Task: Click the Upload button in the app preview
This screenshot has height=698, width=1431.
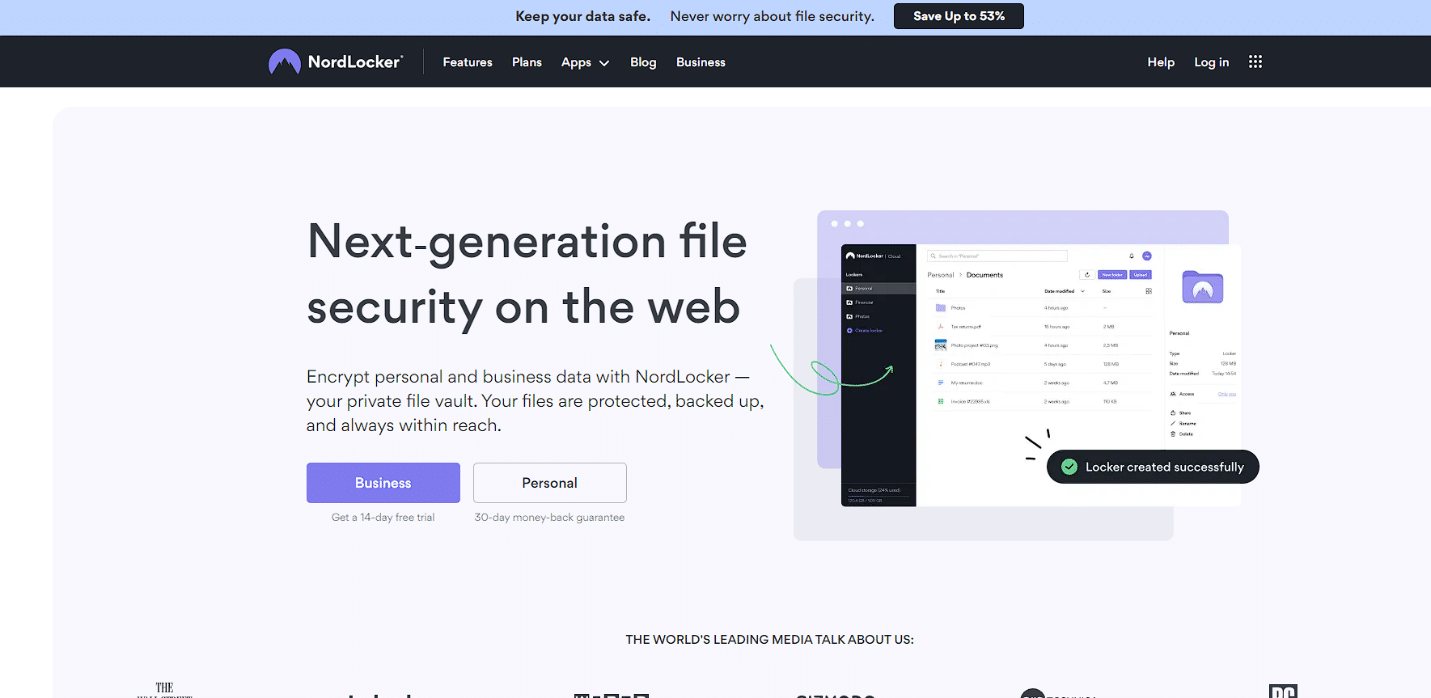Action: click(x=1140, y=275)
